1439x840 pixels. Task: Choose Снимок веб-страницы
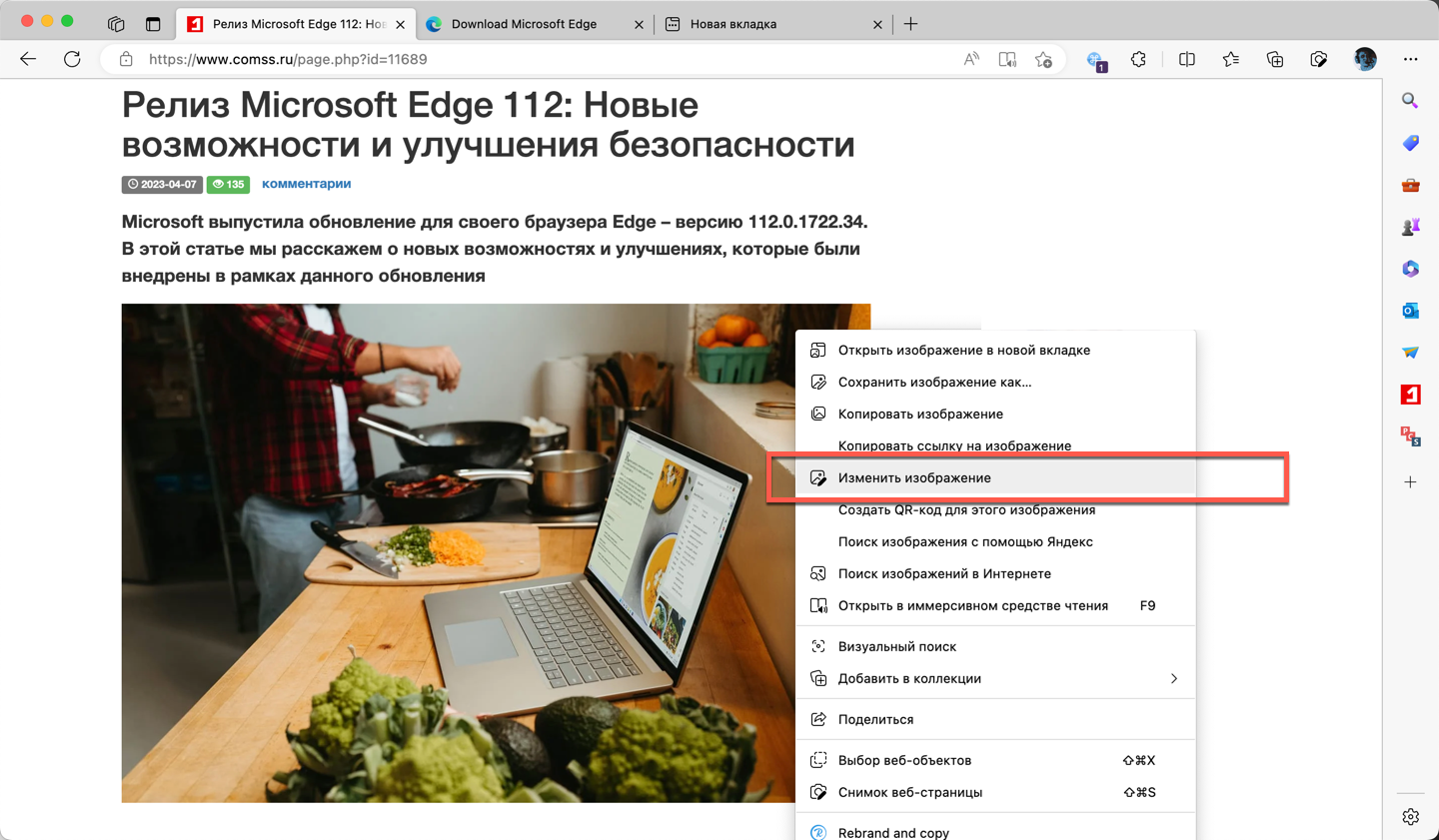coord(995,792)
